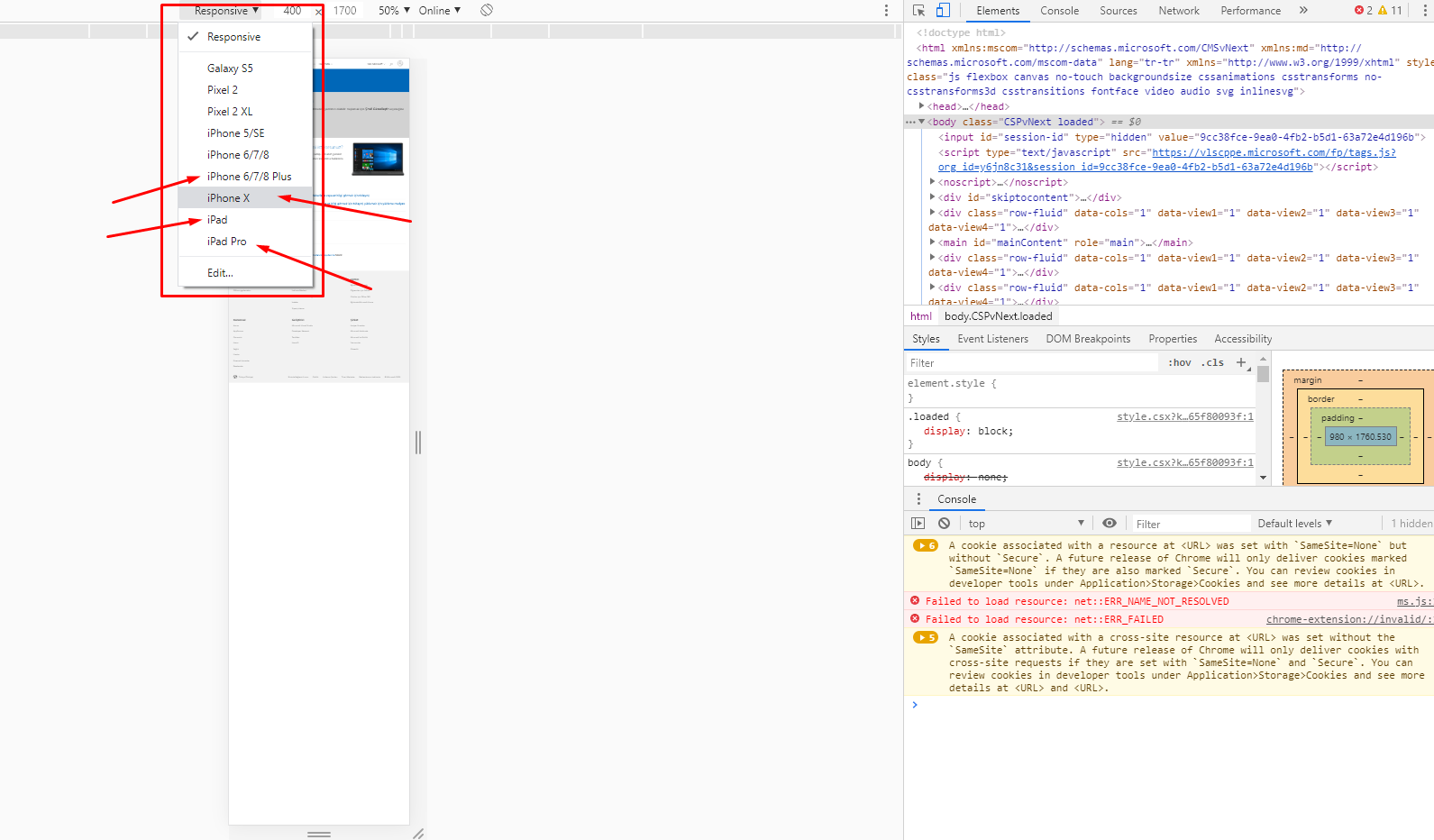
Task: Focus the console Filter field
Action: click(x=1191, y=524)
